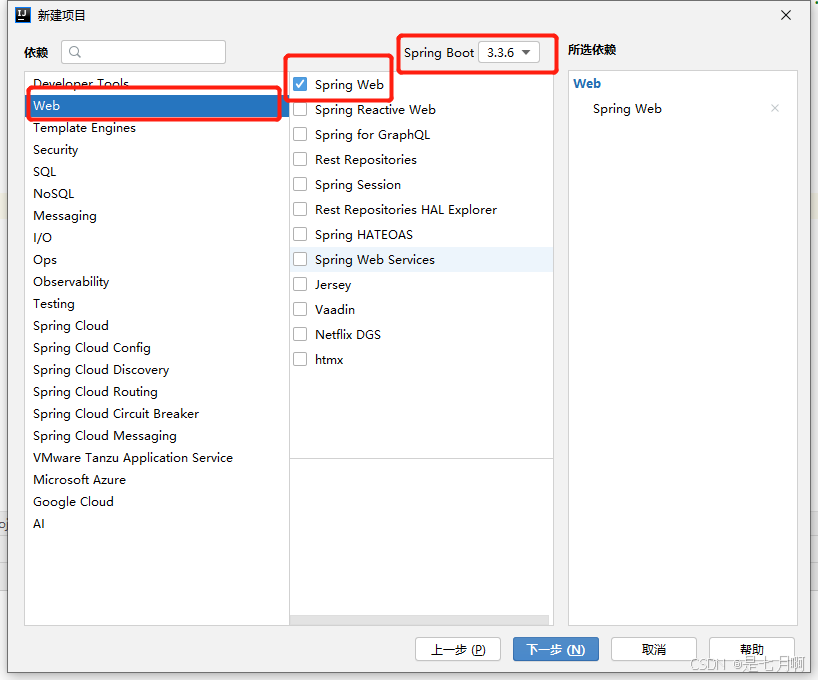Viewport: 818px width, 680px height.
Task: Click the Help (帮助) button
Action: (752, 649)
